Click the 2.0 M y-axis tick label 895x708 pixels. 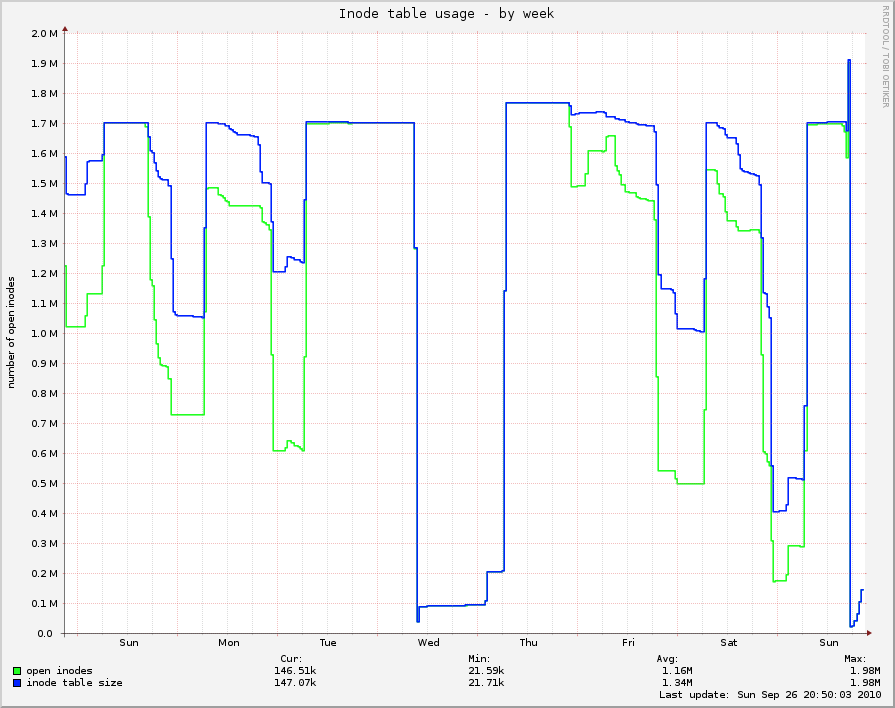tap(45, 34)
